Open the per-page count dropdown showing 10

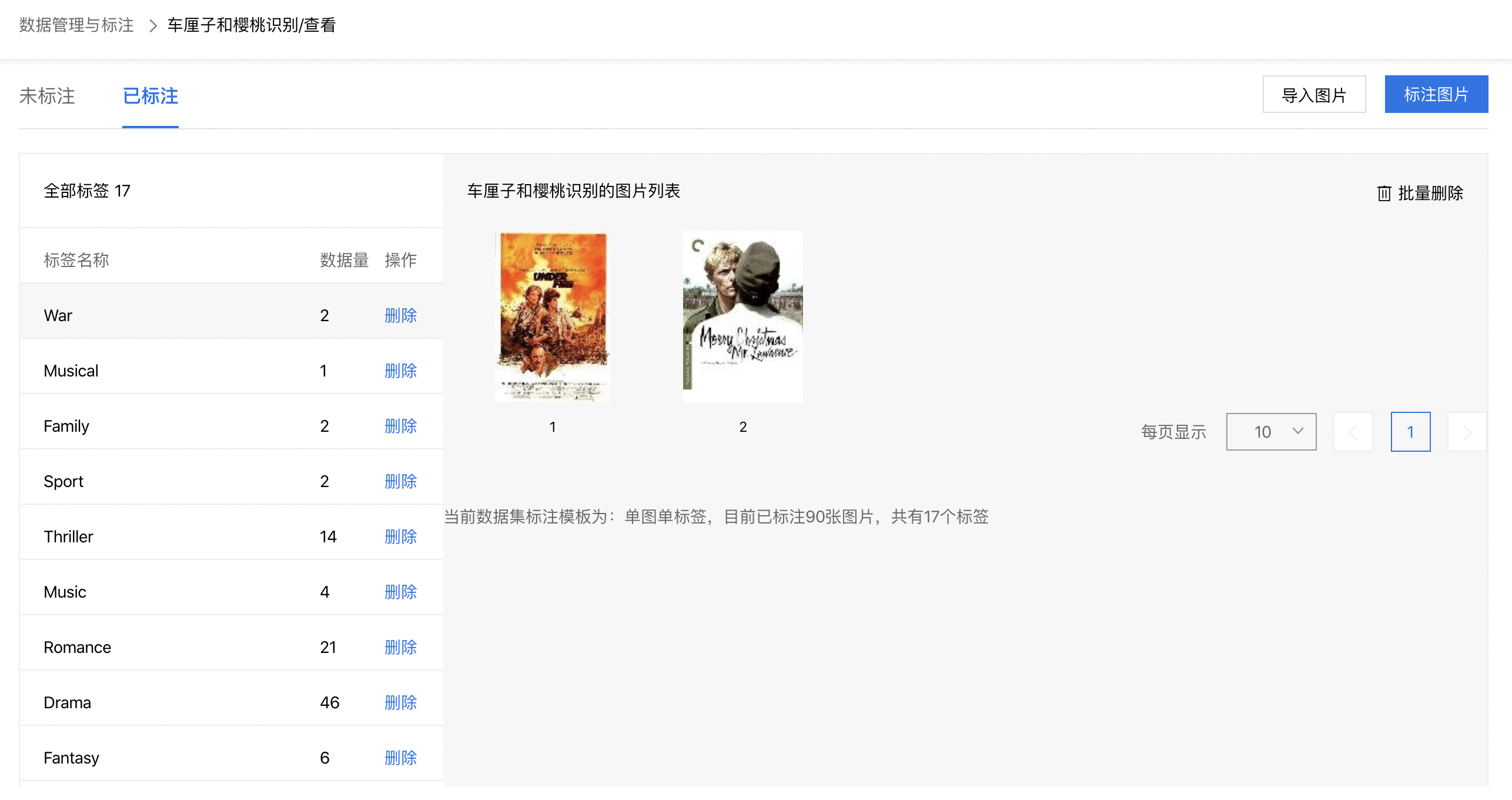(x=1271, y=432)
